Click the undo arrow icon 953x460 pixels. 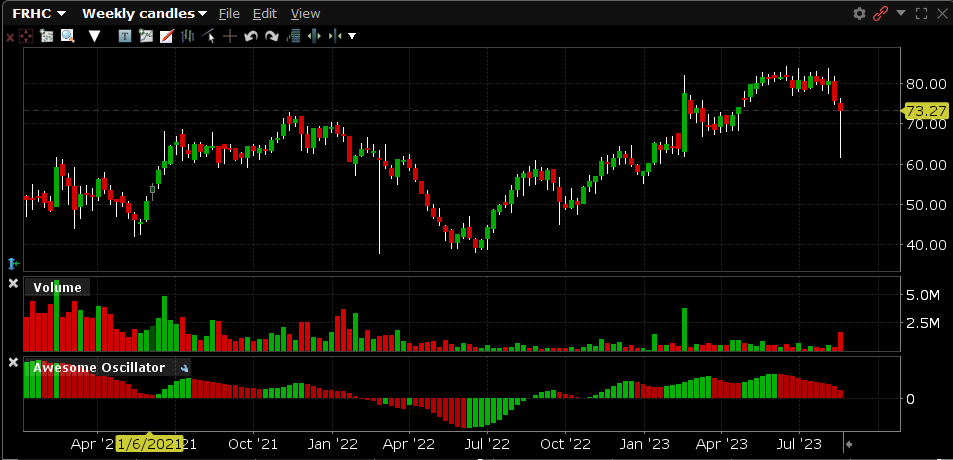coord(250,36)
